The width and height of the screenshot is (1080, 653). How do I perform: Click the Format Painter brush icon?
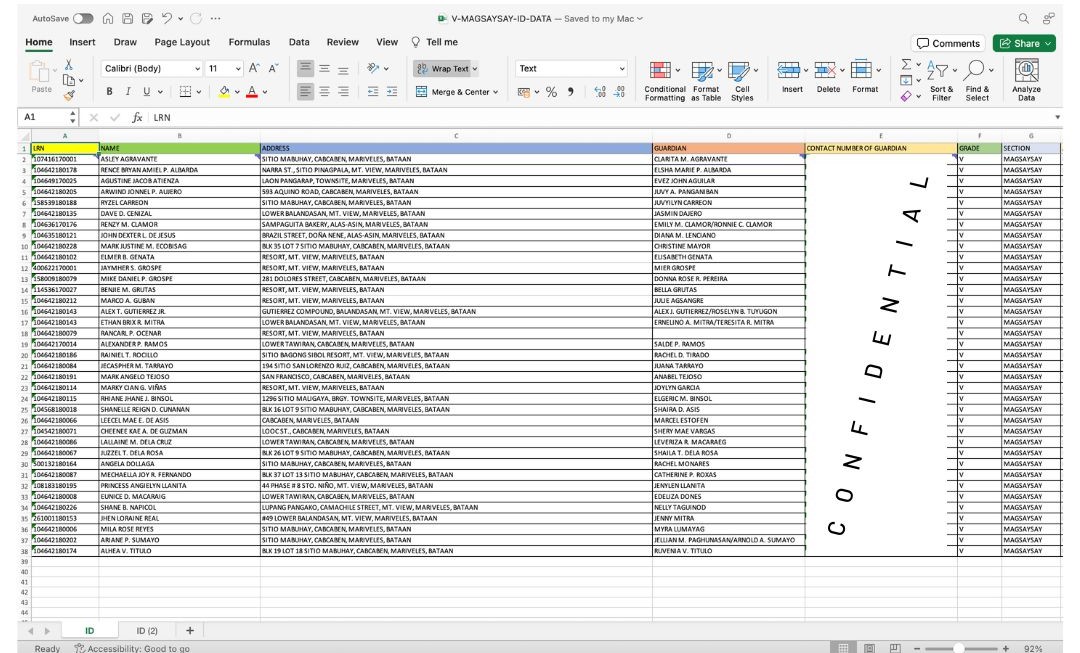[x=69, y=96]
